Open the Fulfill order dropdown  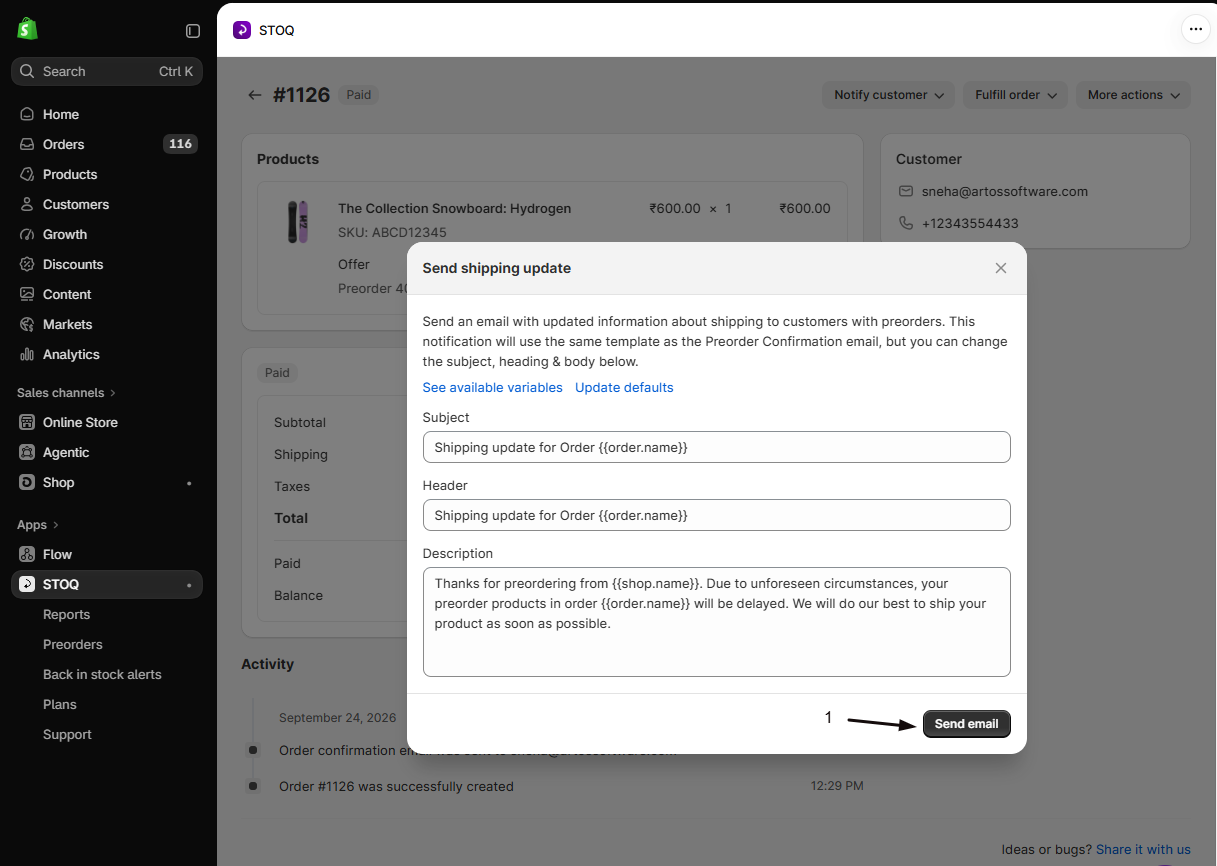point(1015,95)
